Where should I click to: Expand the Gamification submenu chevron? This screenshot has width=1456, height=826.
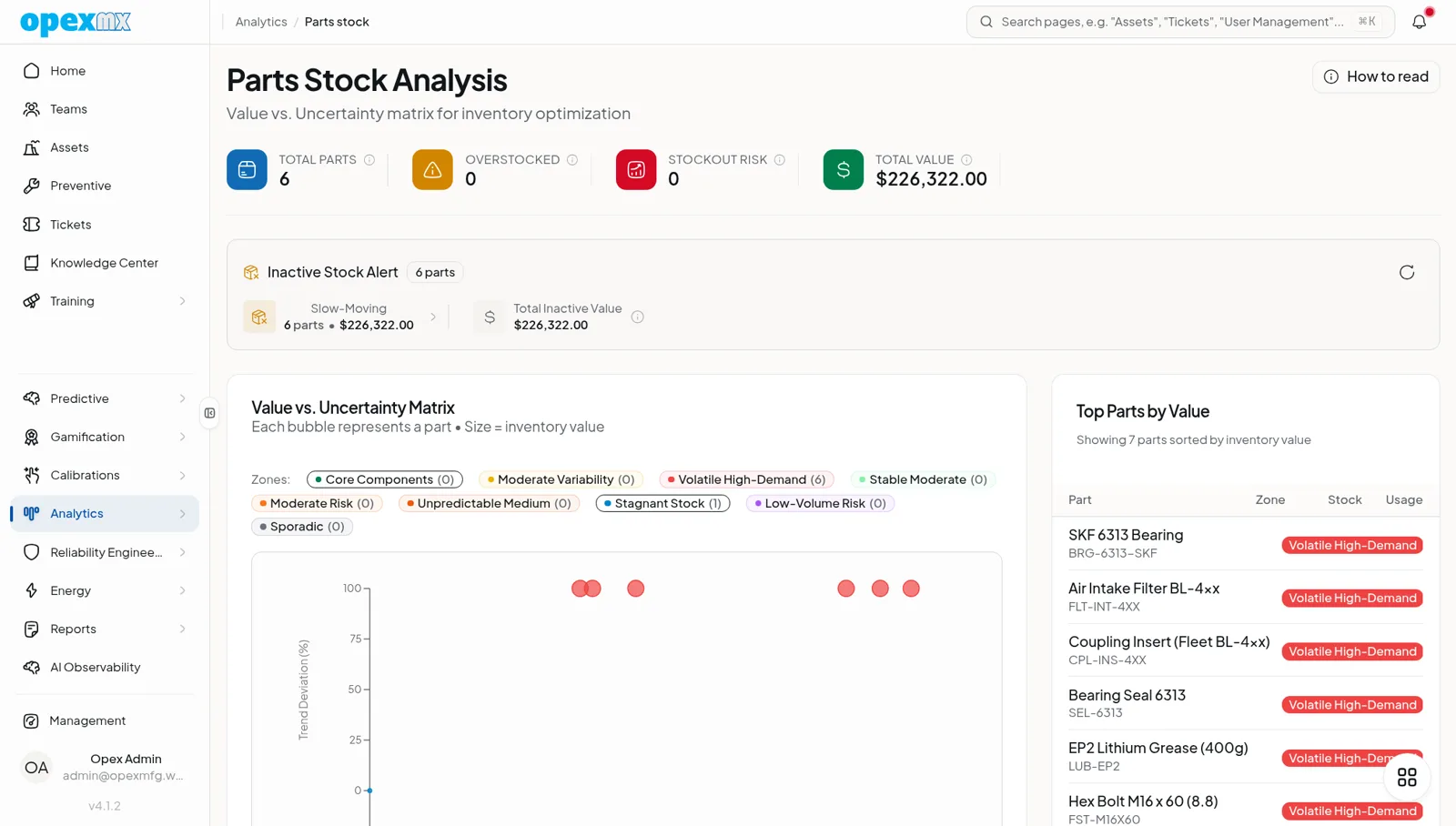(x=182, y=437)
